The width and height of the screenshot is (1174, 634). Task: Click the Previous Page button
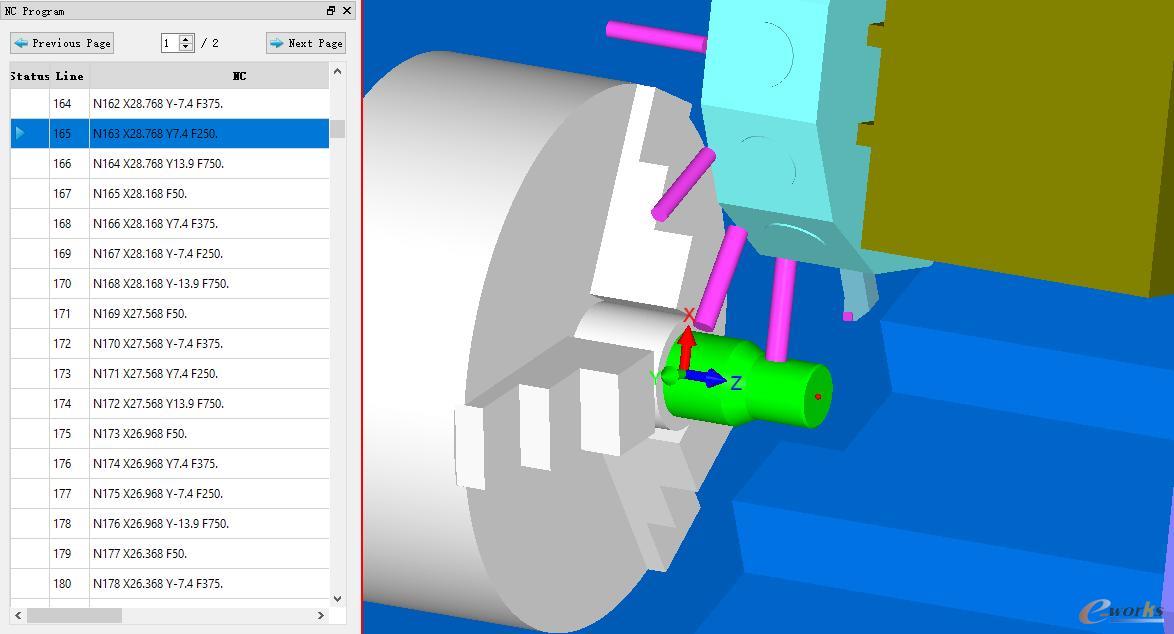62,43
